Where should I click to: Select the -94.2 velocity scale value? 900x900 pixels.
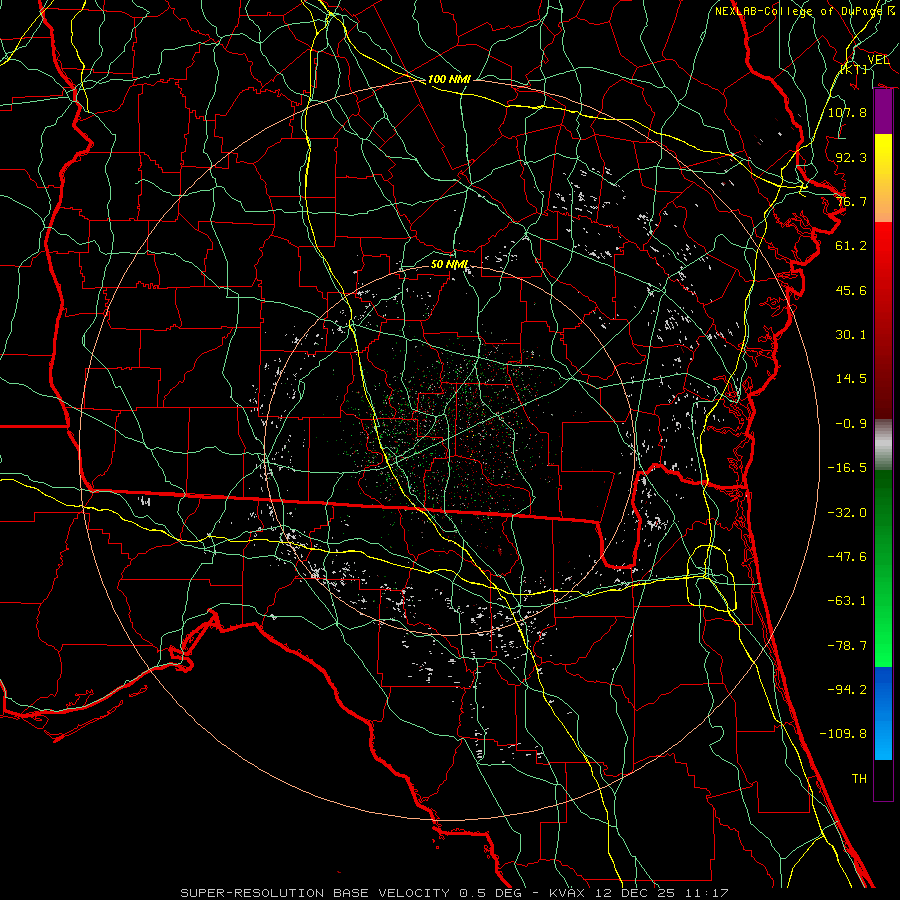point(847,689)
